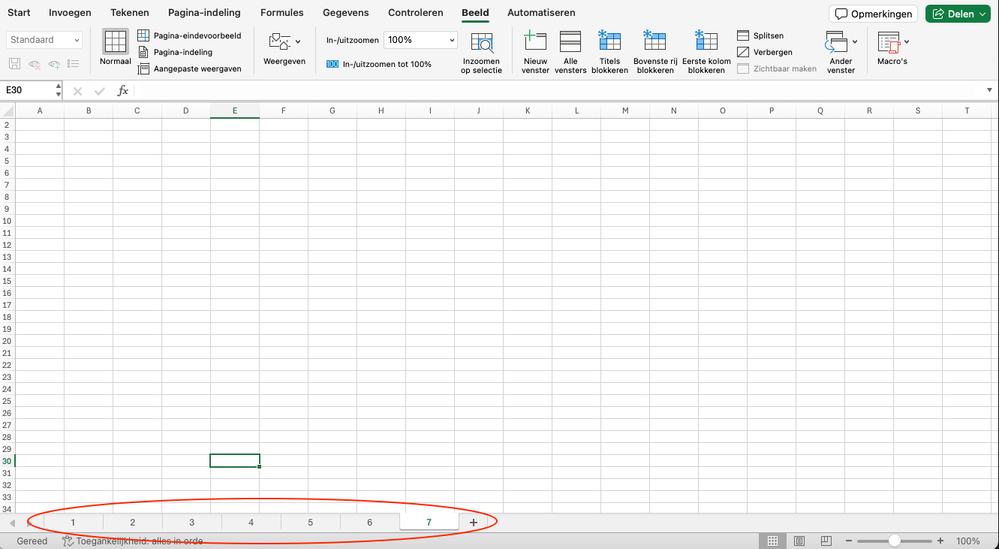Switch to Page Break Preview in status bar
Image resolution: width=999 pixels, height=549 pixels.
(826, 541)
